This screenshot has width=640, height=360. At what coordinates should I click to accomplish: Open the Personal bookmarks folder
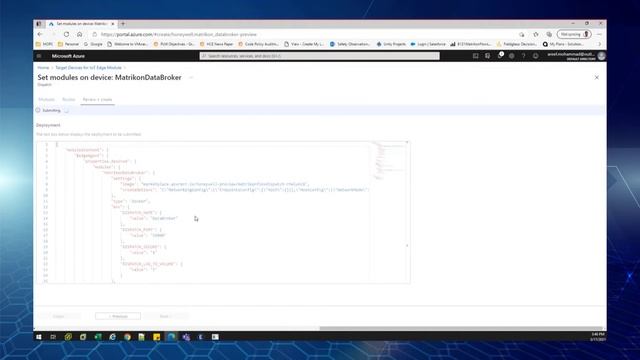(68, 44)
